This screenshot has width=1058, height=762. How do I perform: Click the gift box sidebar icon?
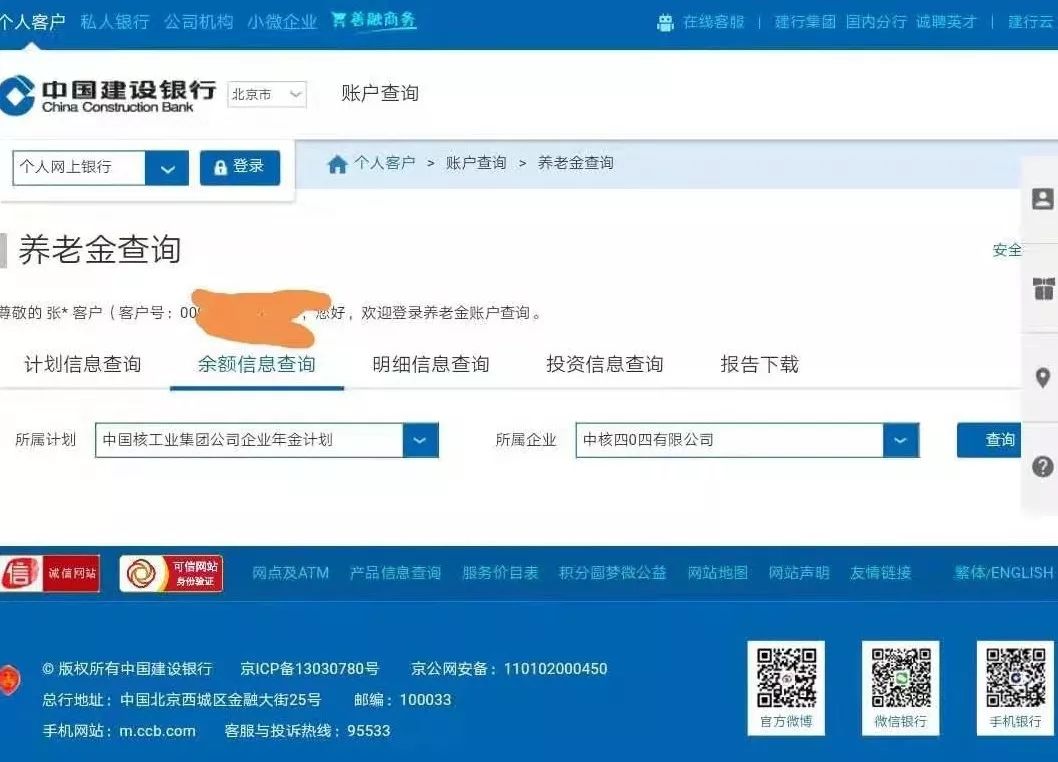[1043, 288]
